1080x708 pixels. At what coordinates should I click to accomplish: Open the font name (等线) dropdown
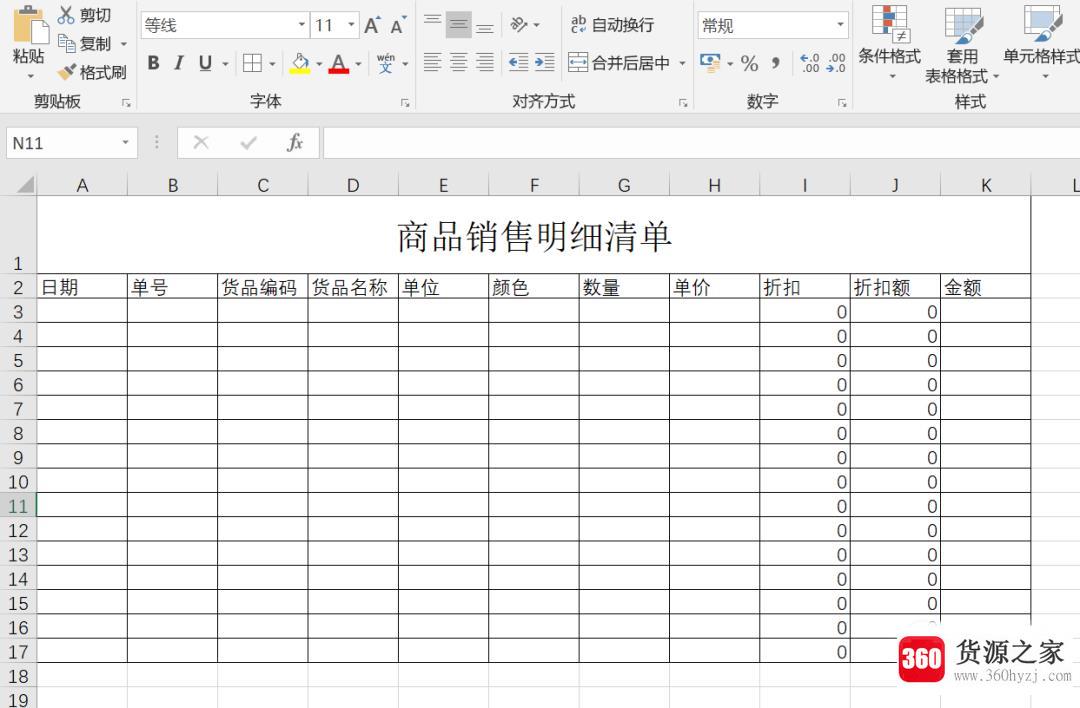302,25
